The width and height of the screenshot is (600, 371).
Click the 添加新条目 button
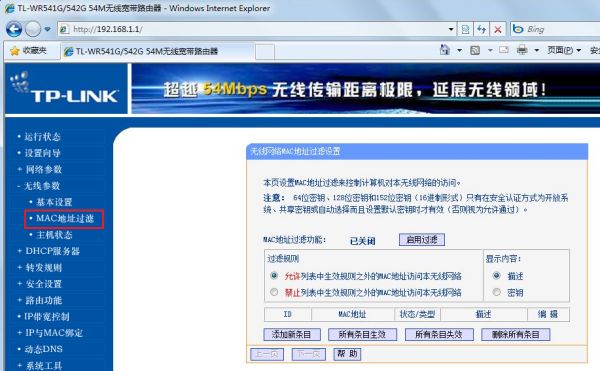tap(292, 335)
